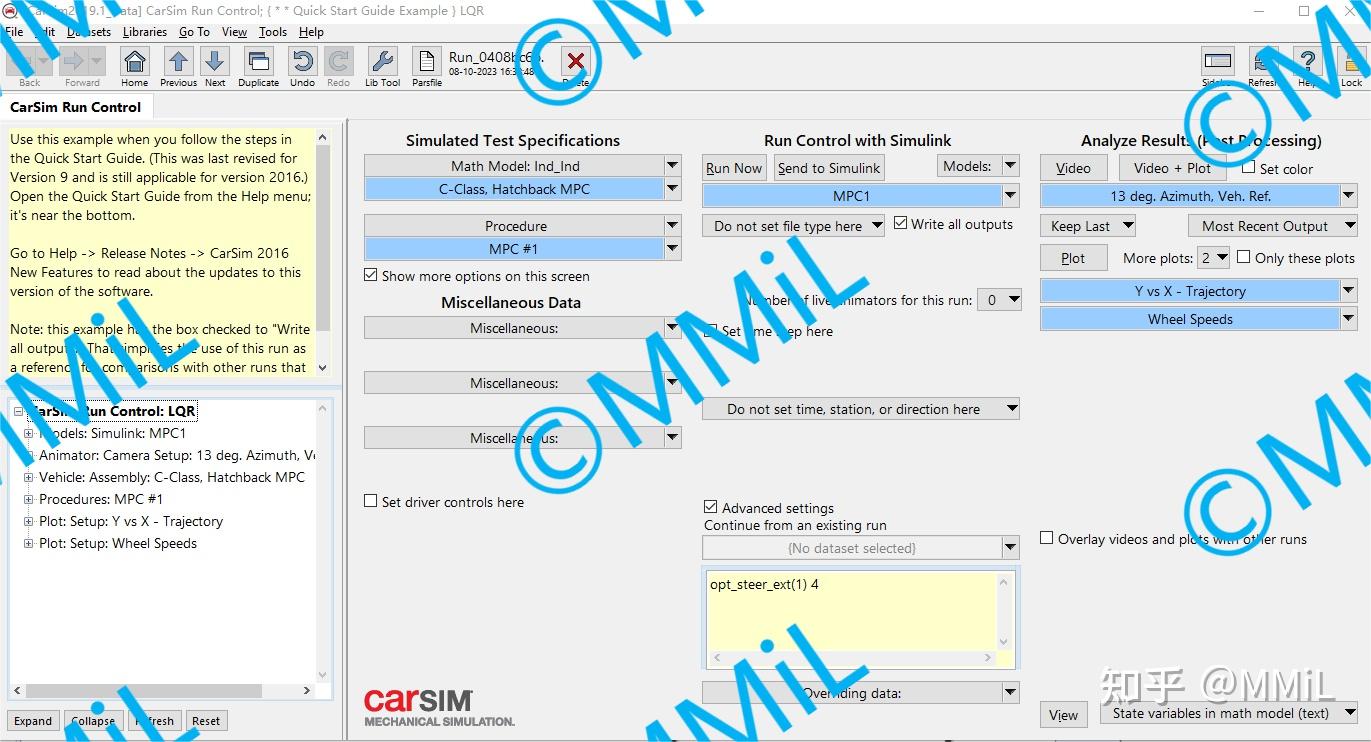Check the Only these plots option

[x=1244, y=257]
